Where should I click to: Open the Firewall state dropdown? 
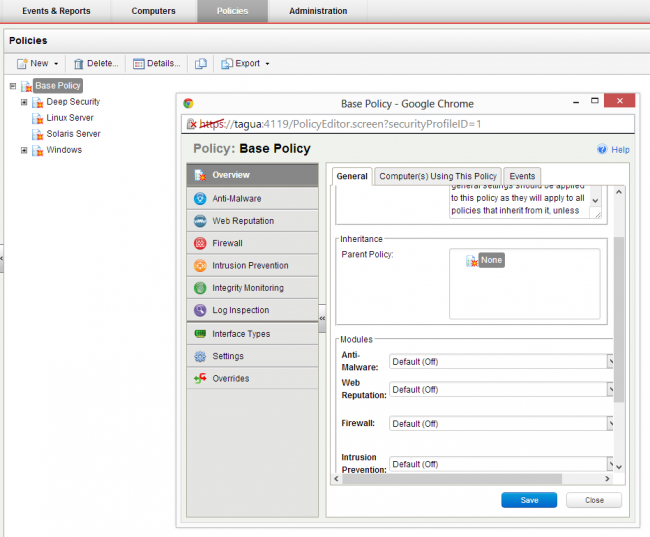pos(609,424)
